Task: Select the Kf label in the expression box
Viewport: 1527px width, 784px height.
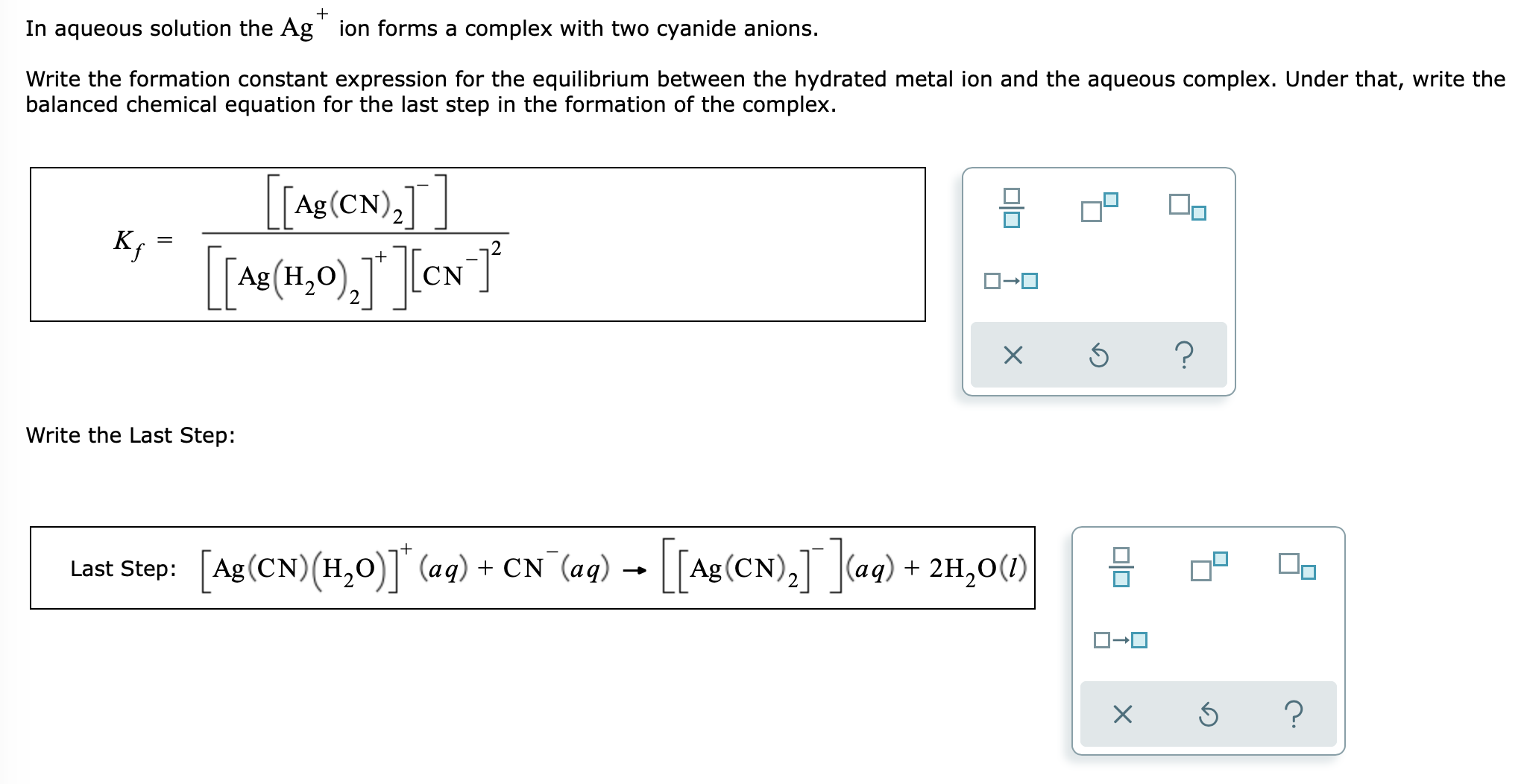Action: click(127, 244)
